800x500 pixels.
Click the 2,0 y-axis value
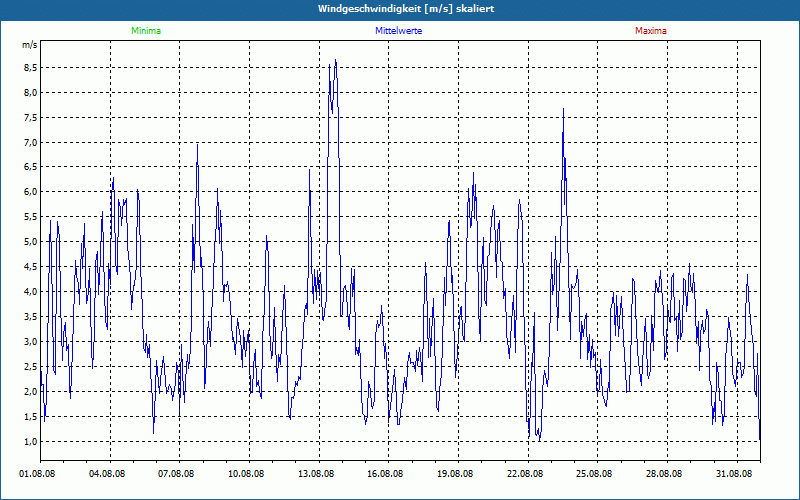coord(31,392)
